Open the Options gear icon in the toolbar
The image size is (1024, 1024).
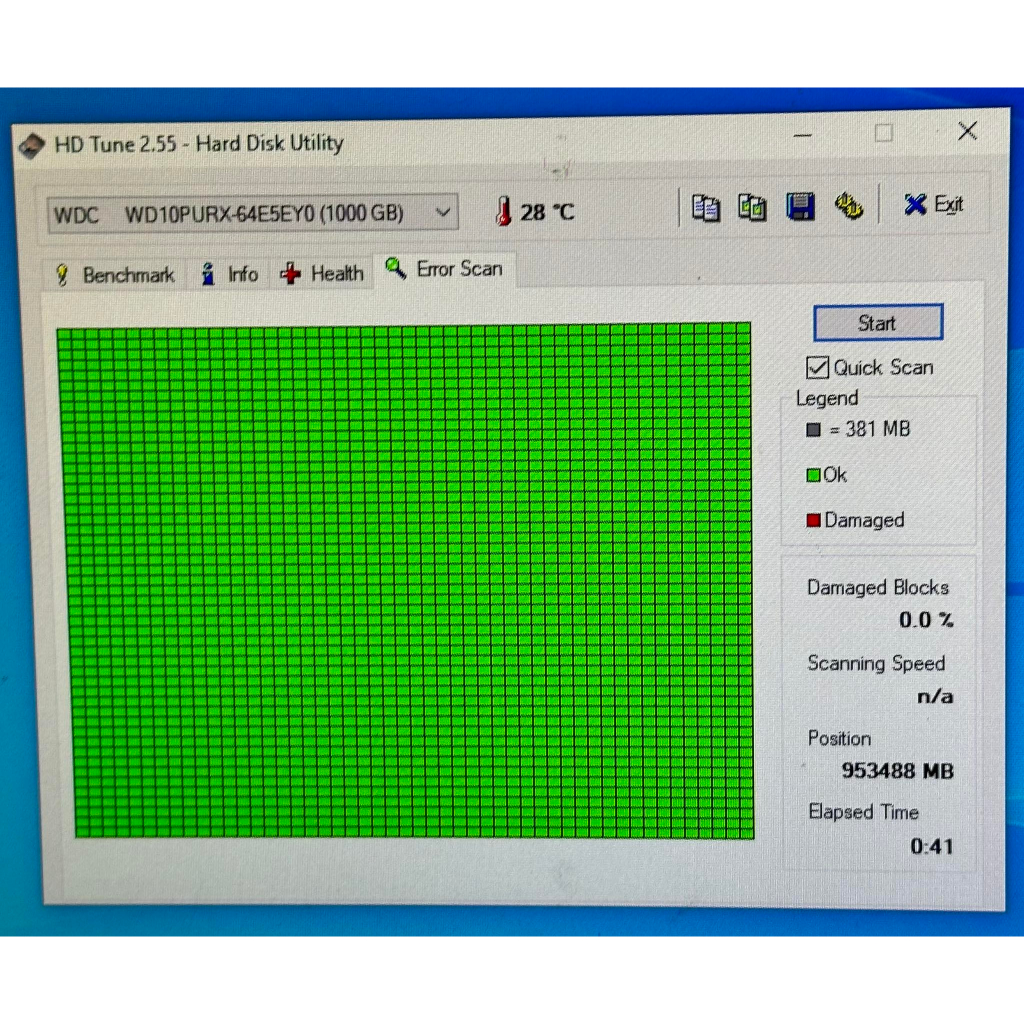click(x=849, y=206)
